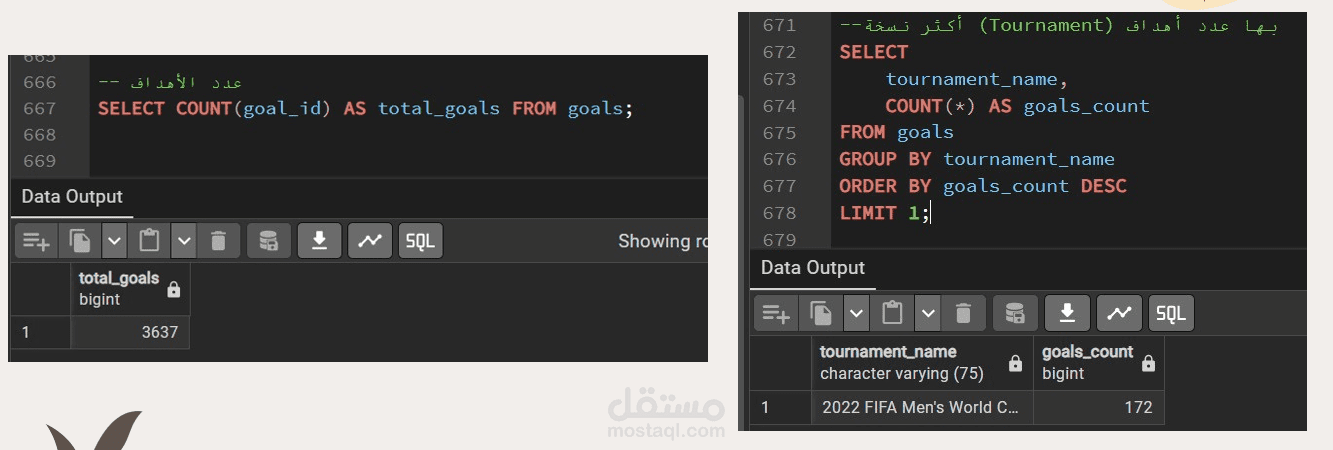Click Copy icon above tournament_name column

[x=820, y=314]
